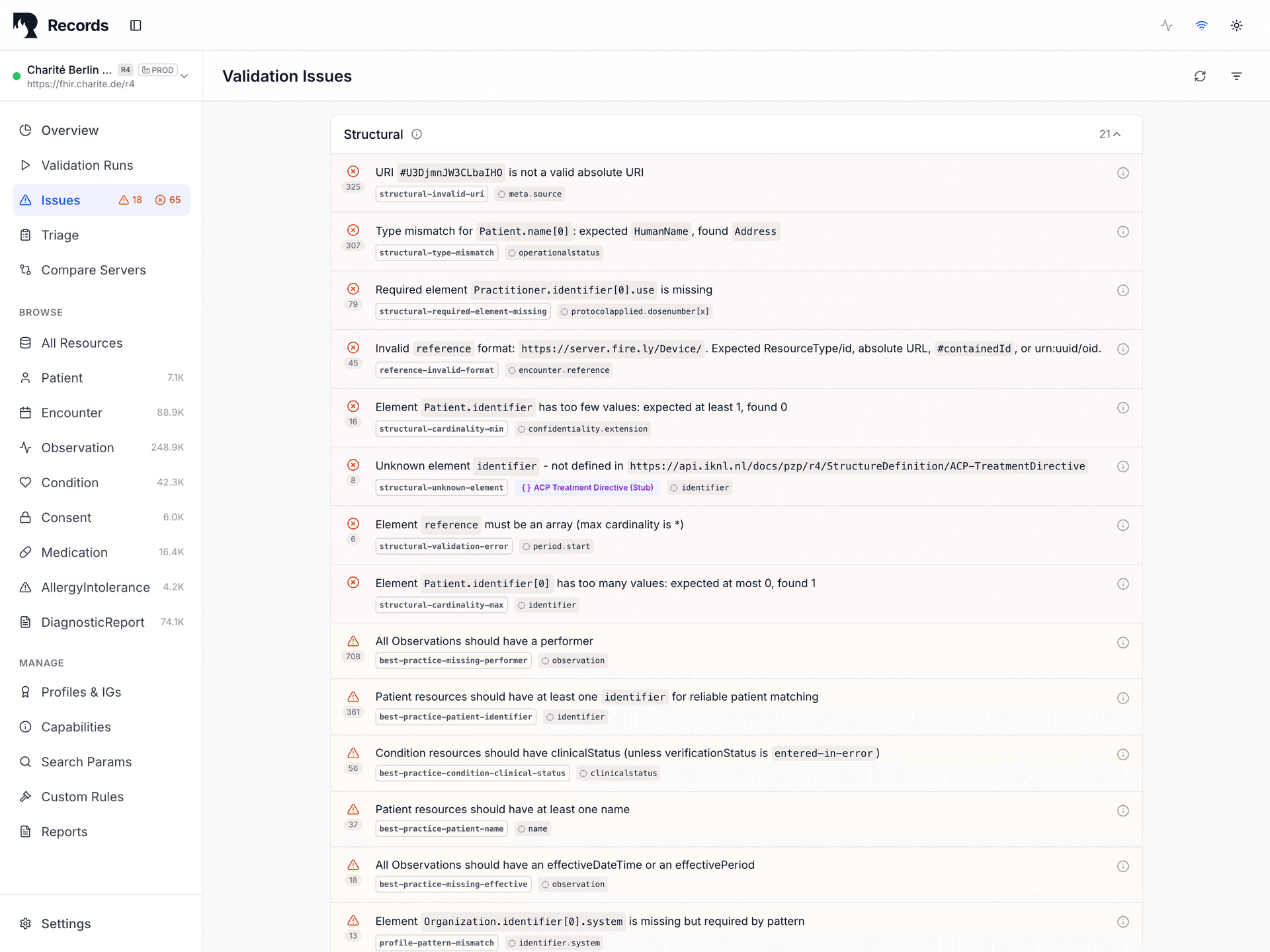
Task: Click the best-practice-missing-performer tag
Action: click(453, 660)
